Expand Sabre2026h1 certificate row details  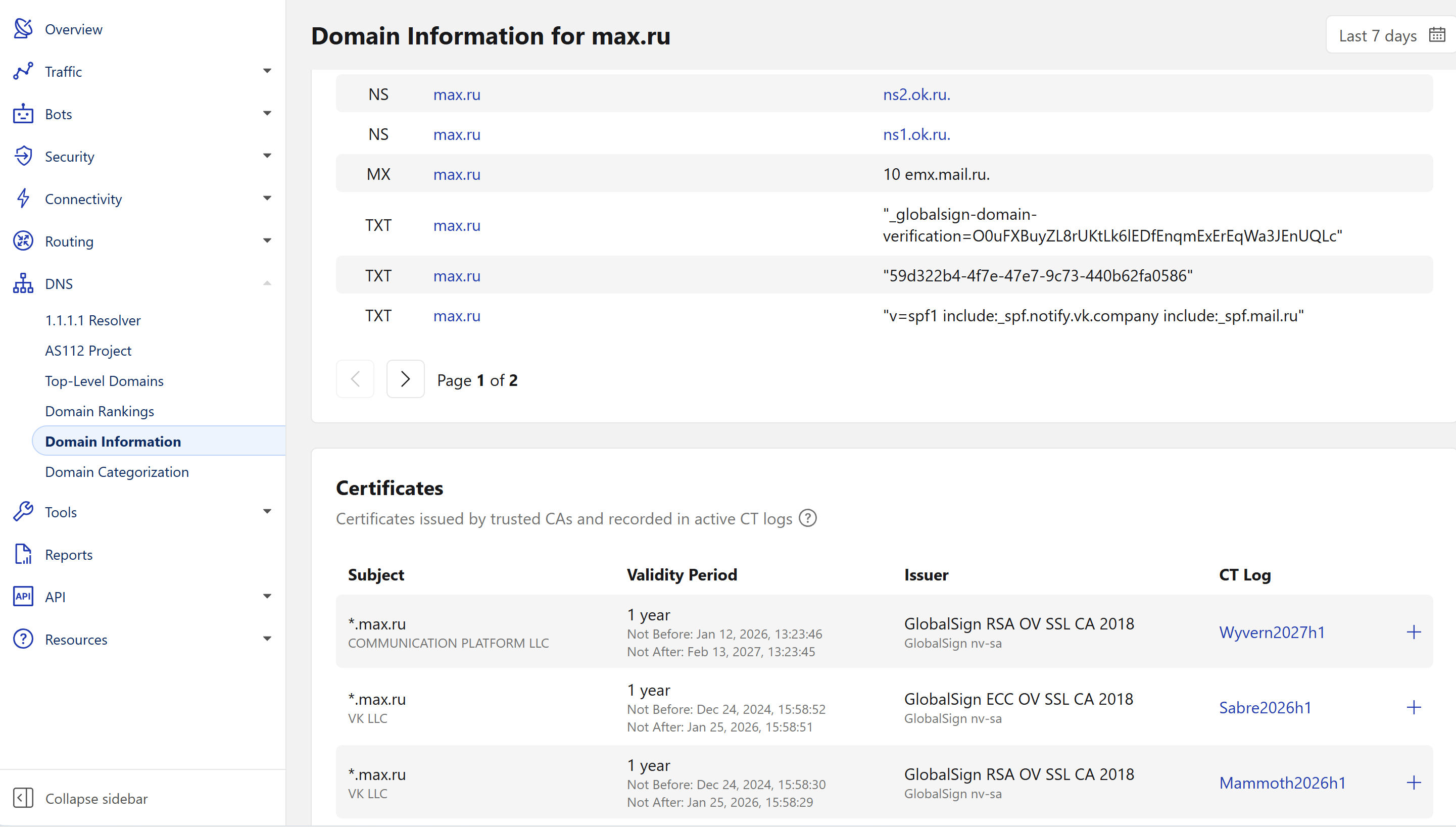(x=1414, y=708)
